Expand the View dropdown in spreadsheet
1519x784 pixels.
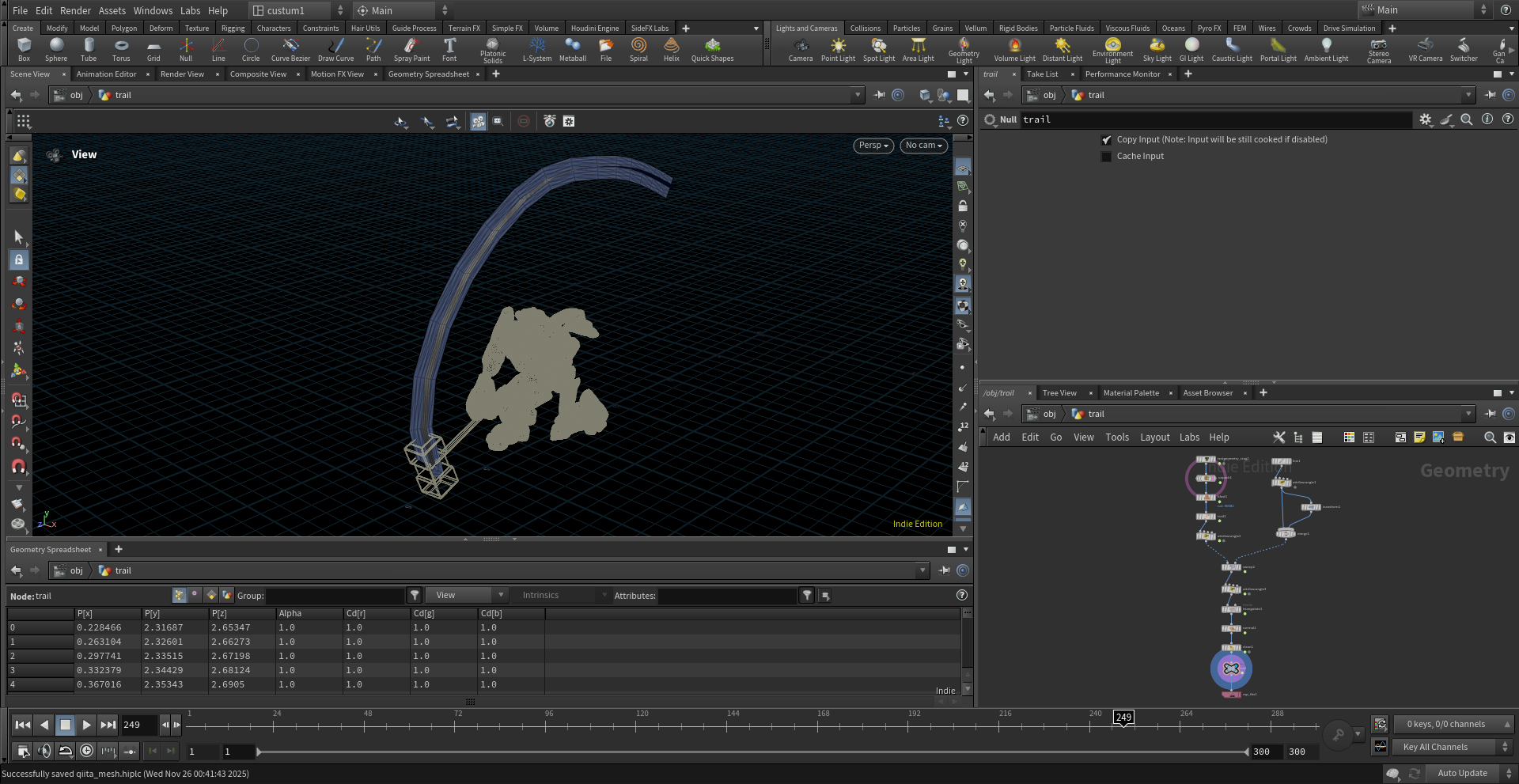tap(466, 596)
